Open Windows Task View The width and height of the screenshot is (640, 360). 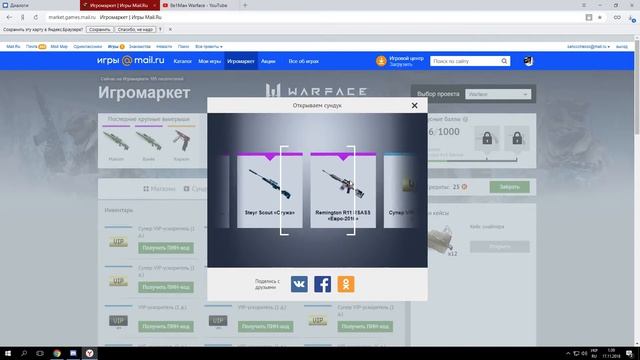coord(40,353)
